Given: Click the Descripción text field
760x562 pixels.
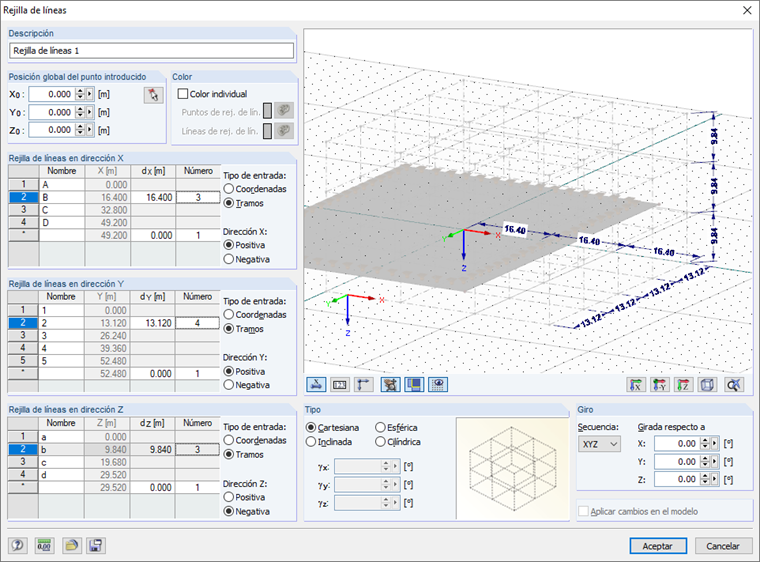Looking at the screenshot, I should (151, 50).
